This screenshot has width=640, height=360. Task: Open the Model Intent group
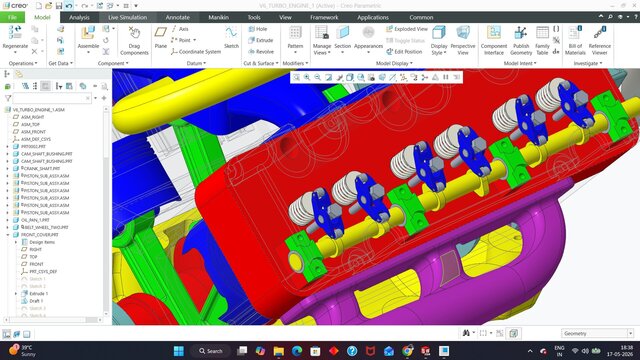tap(520, 63)
